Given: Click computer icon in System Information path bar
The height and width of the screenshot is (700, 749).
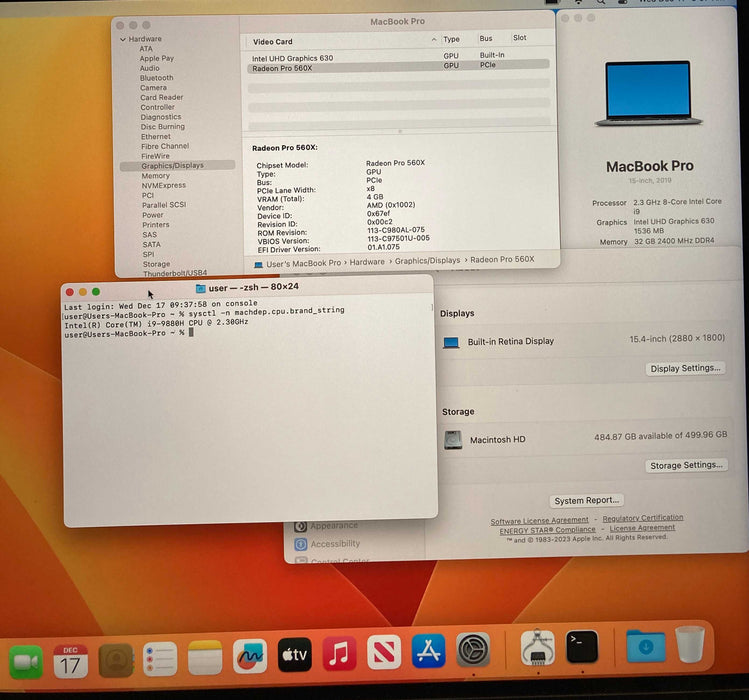Looking at the screenshot, I should 258,264.
